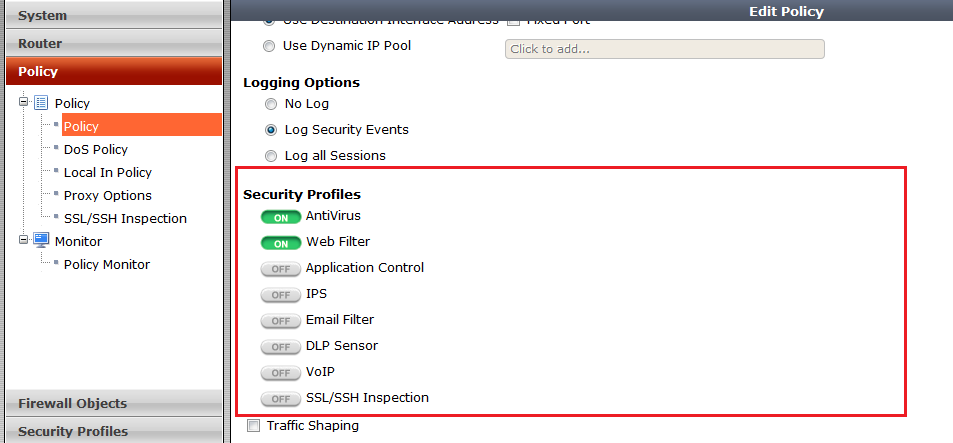Collapse the Policy tree node
The image size is (953, 443).
pos(24,102)
